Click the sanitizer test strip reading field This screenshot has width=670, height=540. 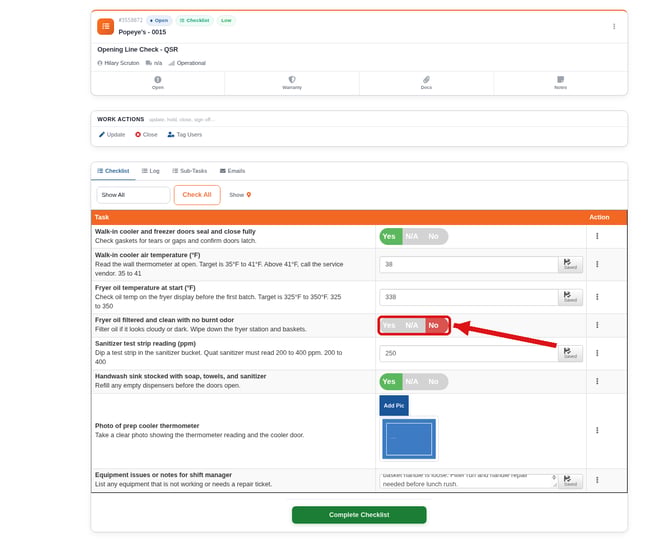click(x=469, y=353)
